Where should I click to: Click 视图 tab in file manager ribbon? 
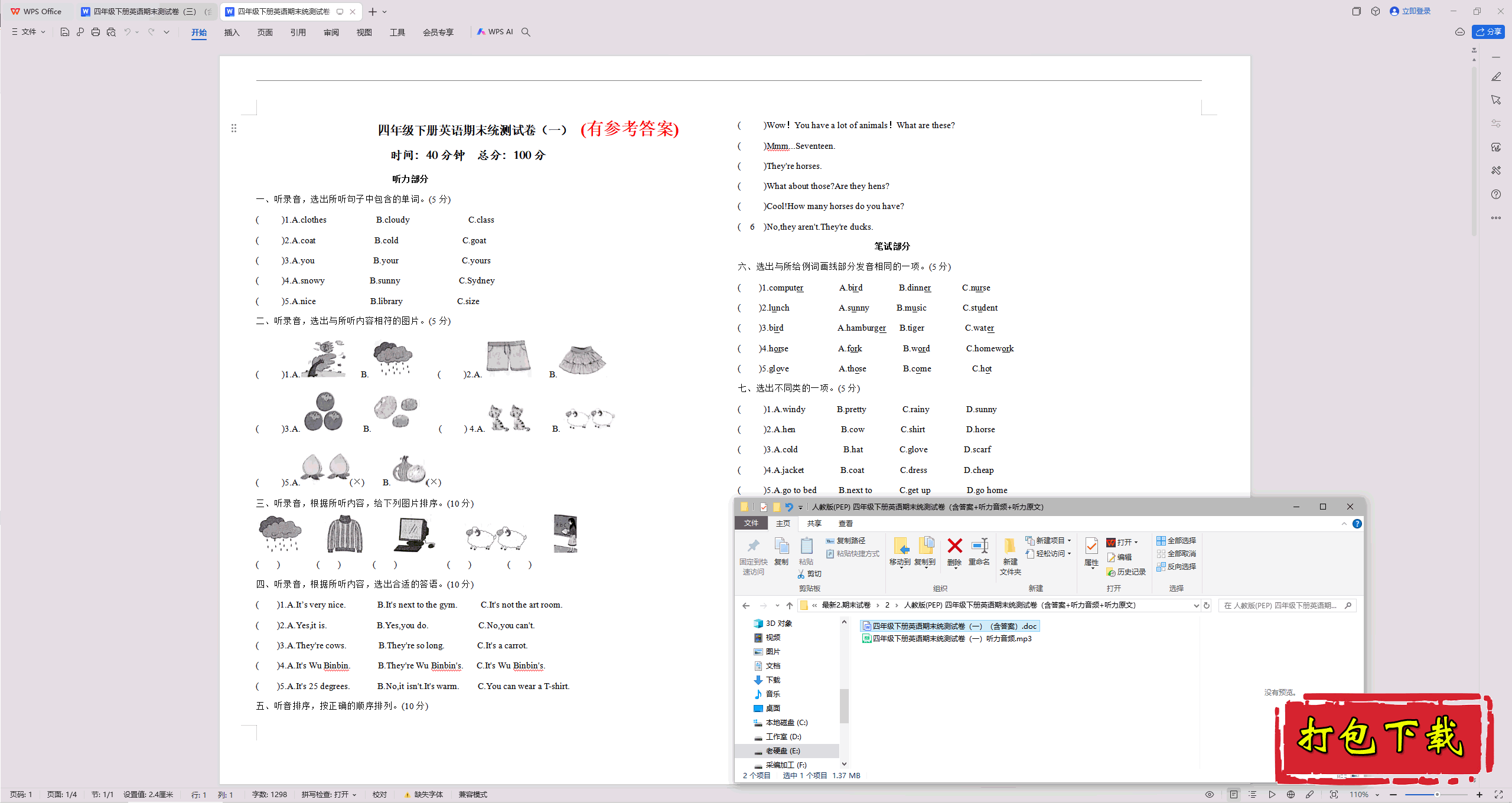pos(847,523)
